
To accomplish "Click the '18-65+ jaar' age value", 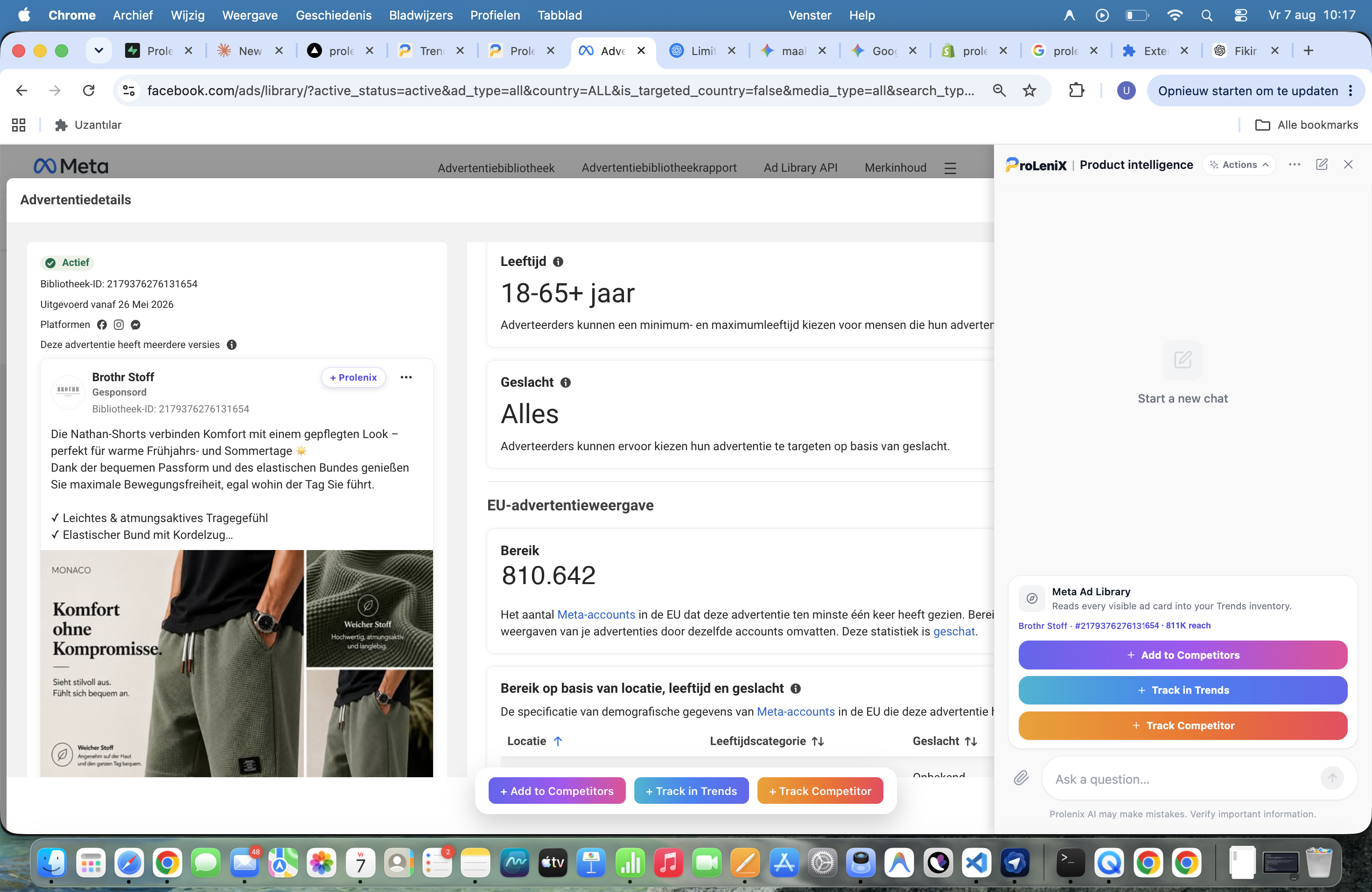I will (567, 293).
